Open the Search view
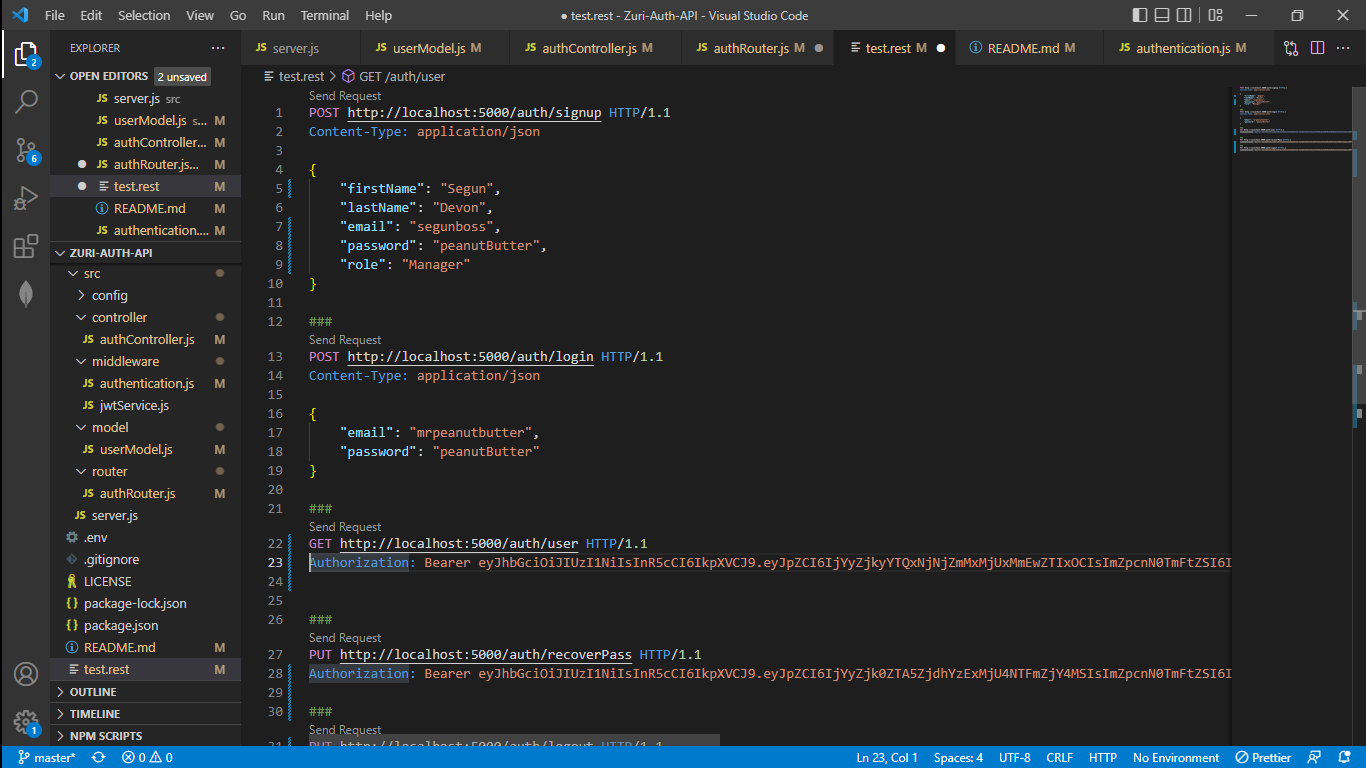Screen dimensions: 1366x768 point(26,101)
